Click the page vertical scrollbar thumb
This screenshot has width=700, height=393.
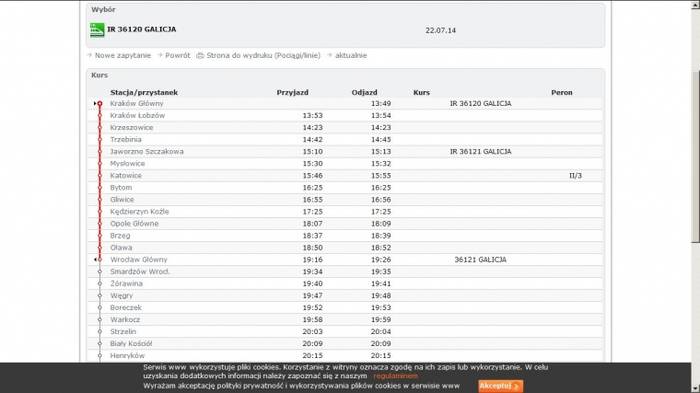coord(695,156)
